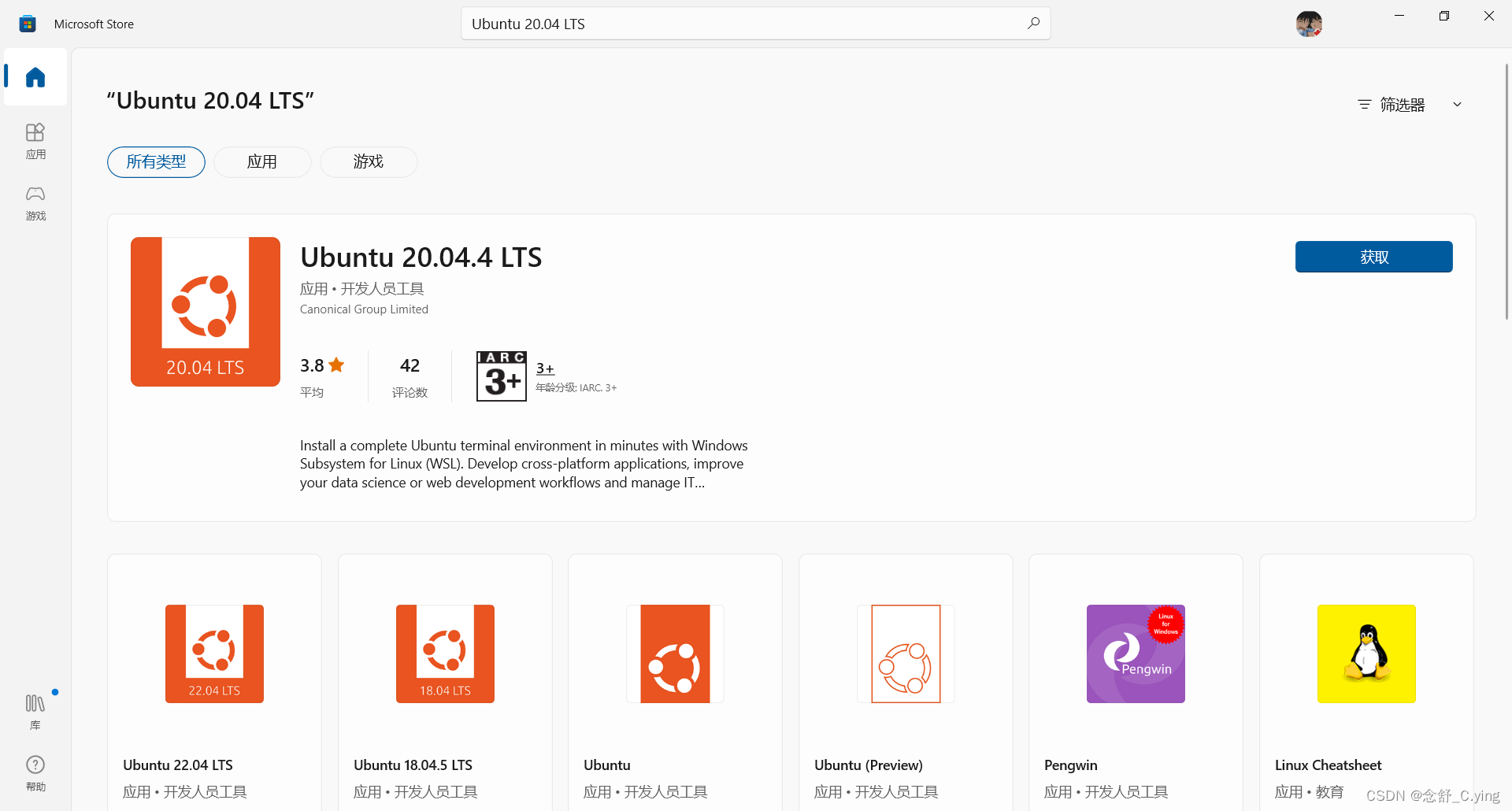Viewport: 1512px width, 811px height.
Task: Click the Ubuntu (Preview) title text
Action: pos(869,765)
